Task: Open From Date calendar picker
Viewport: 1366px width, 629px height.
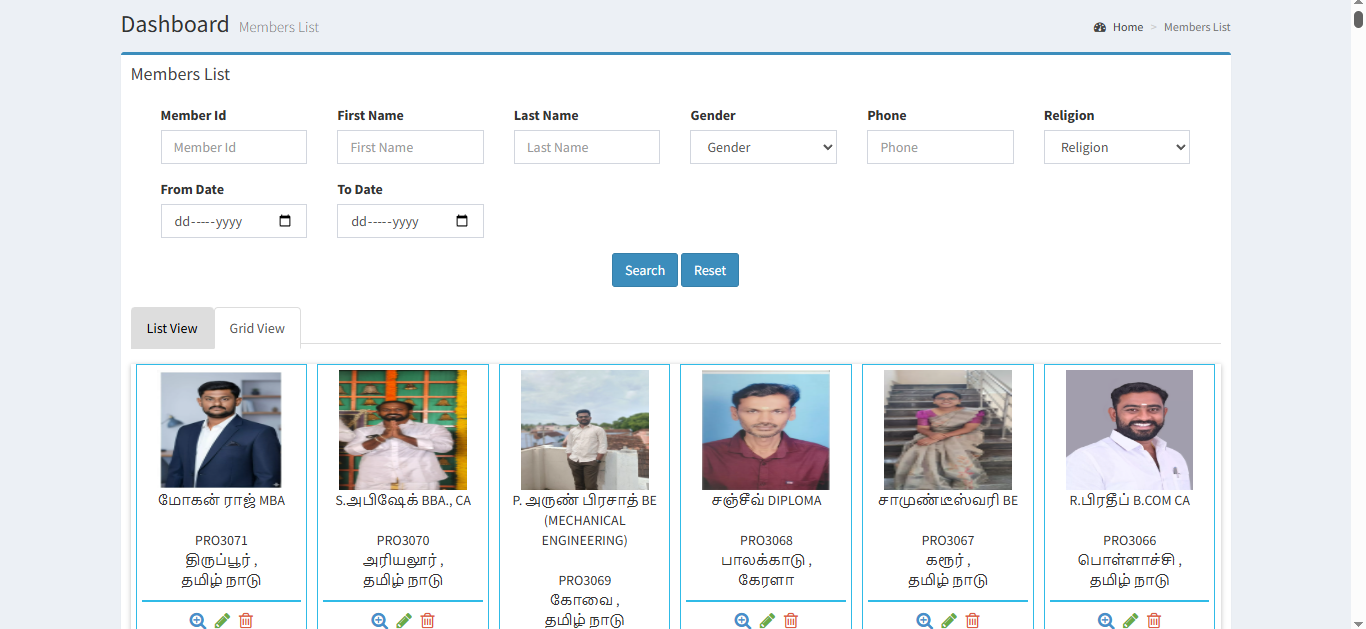Action: (285, 221)
